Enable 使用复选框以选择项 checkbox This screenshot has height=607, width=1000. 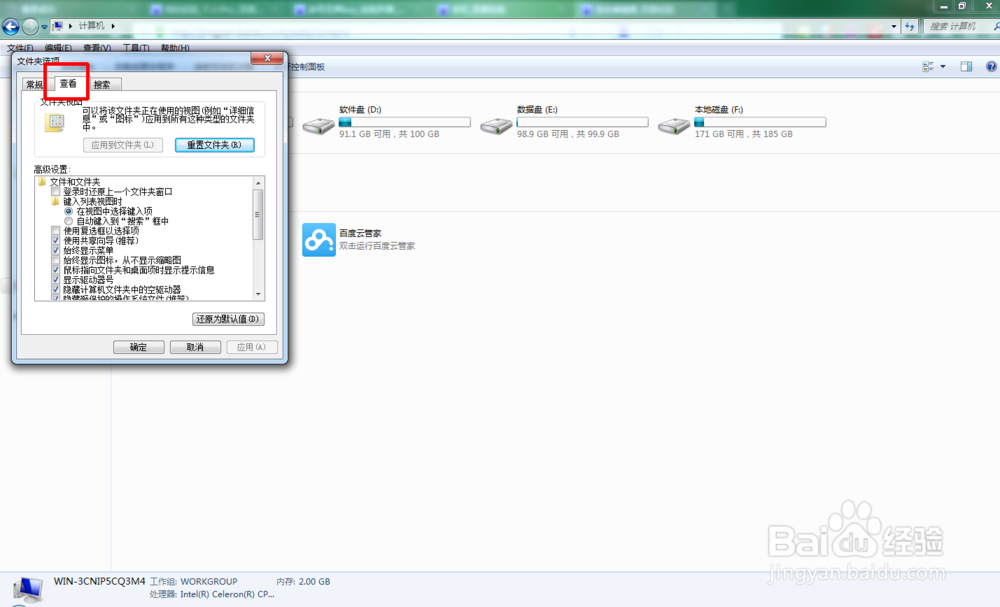55,231
